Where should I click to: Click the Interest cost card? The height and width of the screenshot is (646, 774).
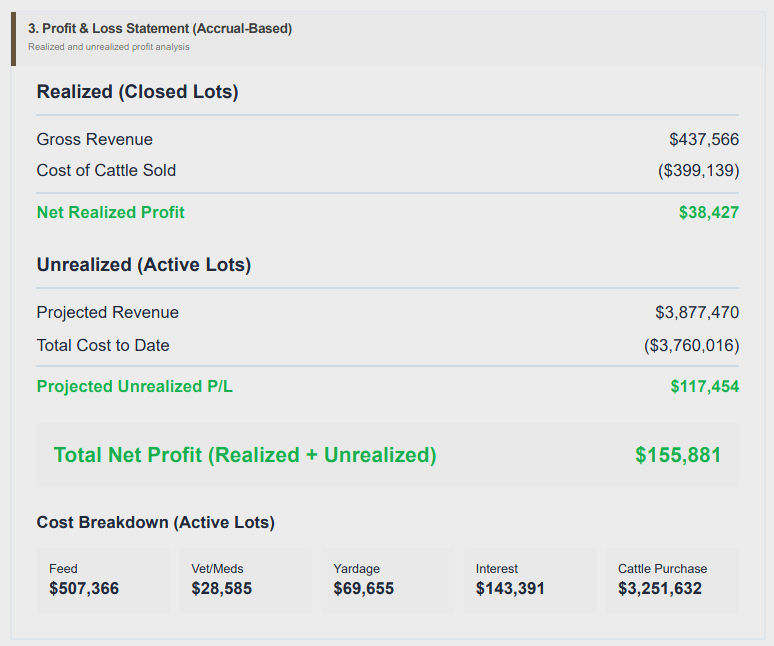click(x=529, y=580)
